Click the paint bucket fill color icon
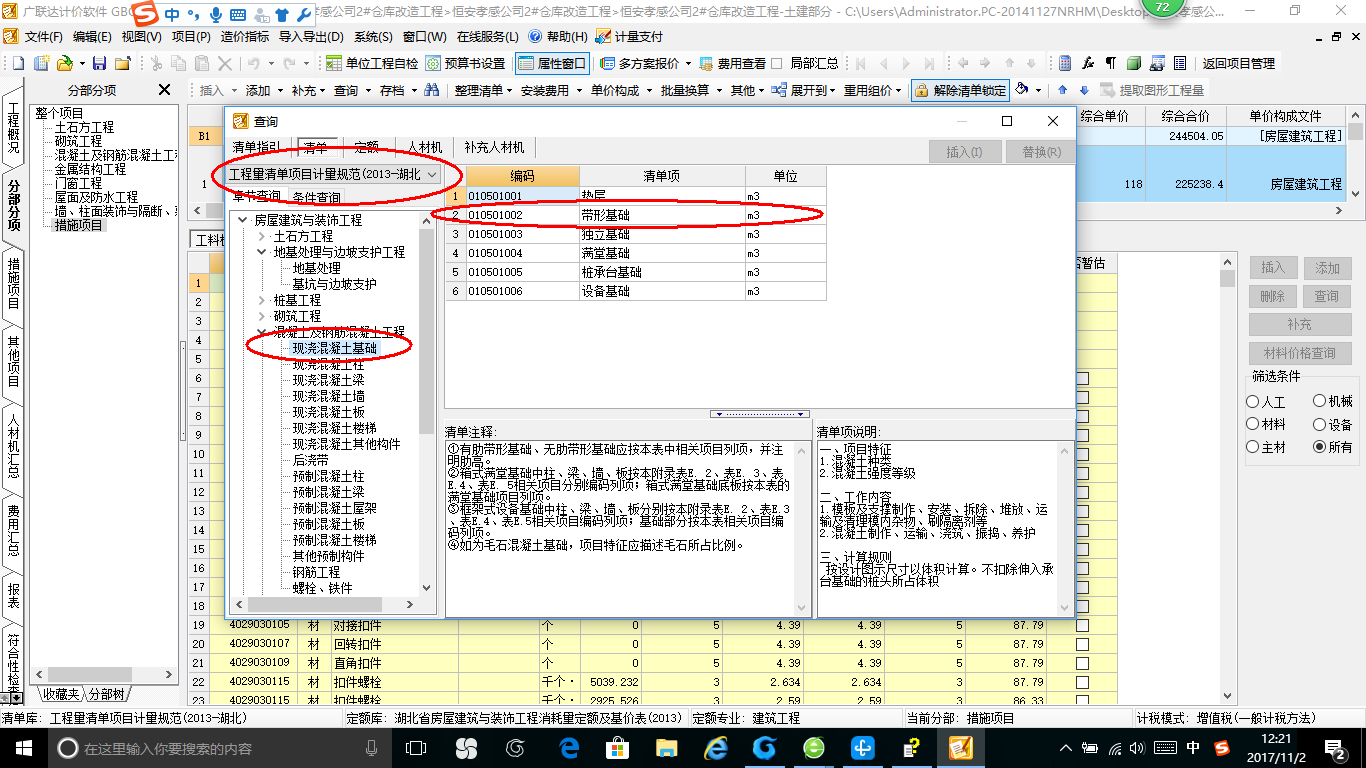 click(x=1021, y=90)
